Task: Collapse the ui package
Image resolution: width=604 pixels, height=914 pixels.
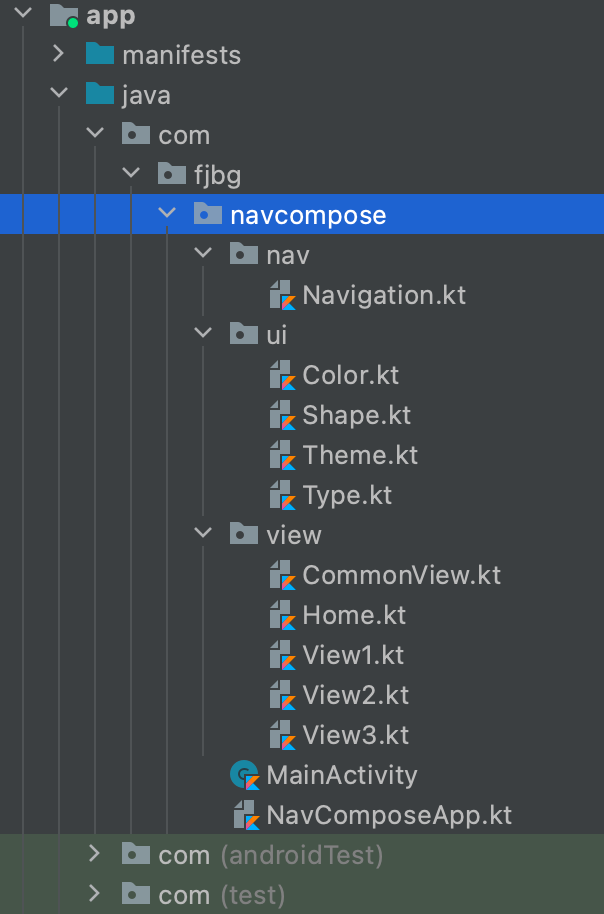Action: [204, 334]
